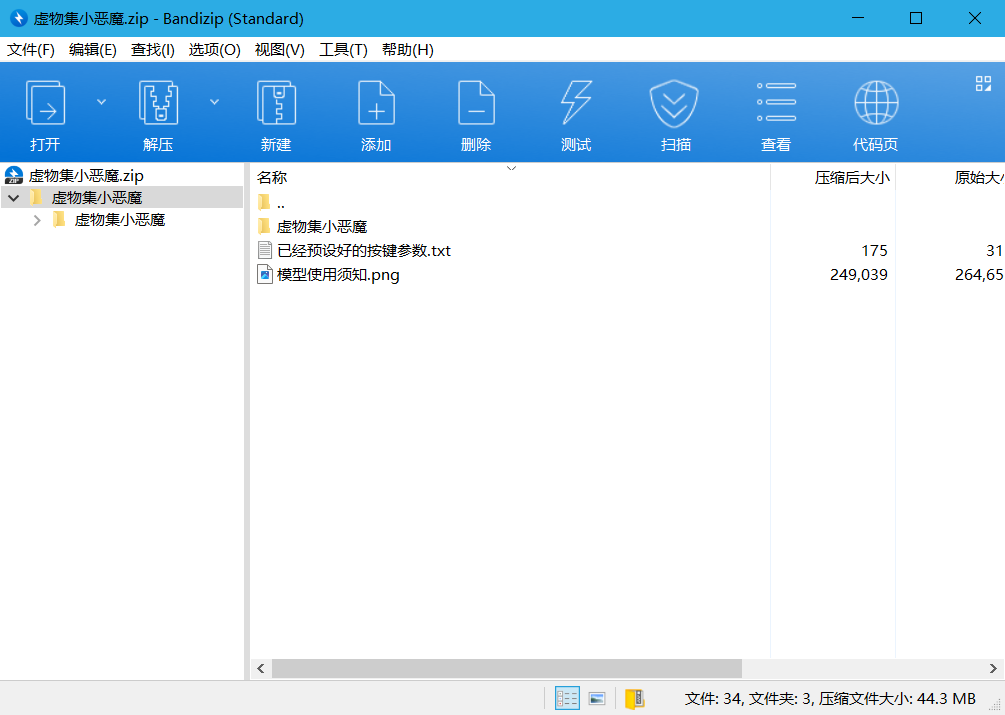This screenshot has width=1005, height=715.
Task: Select the highlighted 虚物集小恶魔 tree folder
Action: point(97,198)
